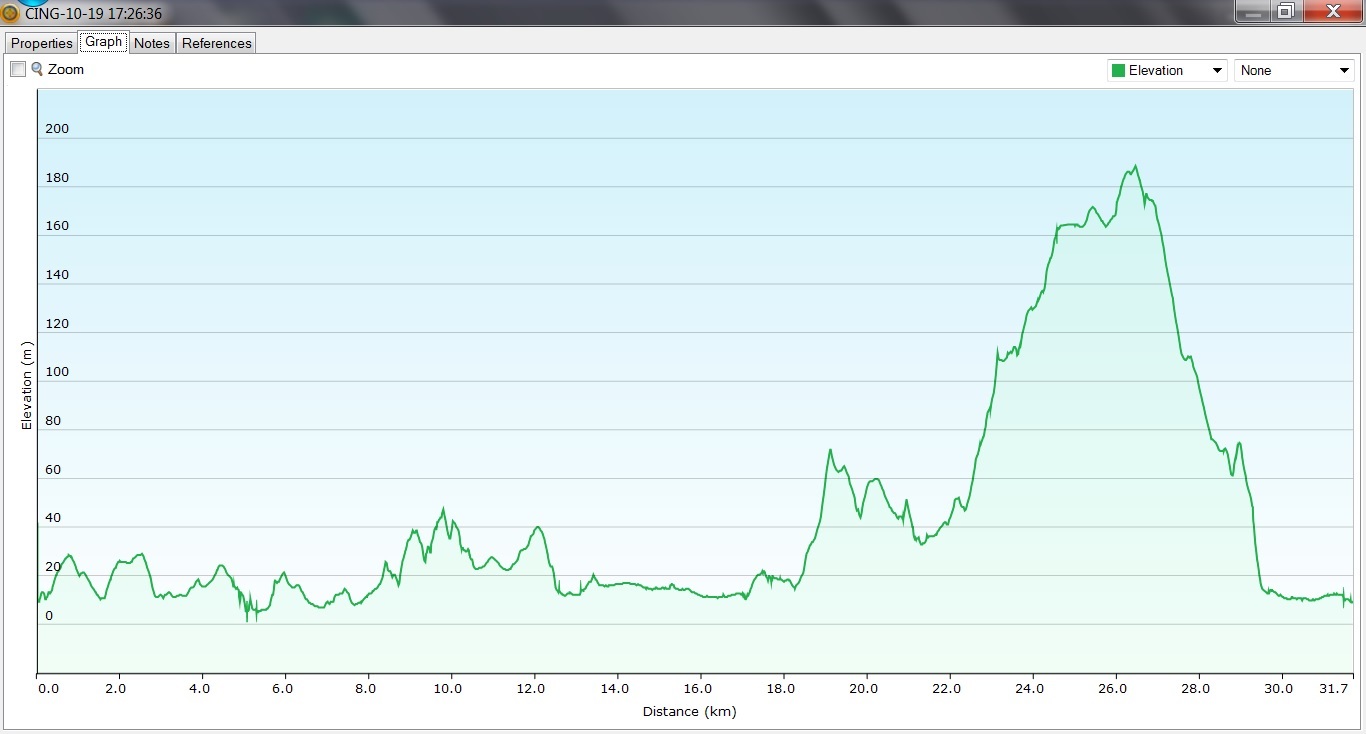Image resolution: width=1366 pixels, height=734 pixels.
Task: Click the highest elevation peak on graph
Action: [1134, 166]
